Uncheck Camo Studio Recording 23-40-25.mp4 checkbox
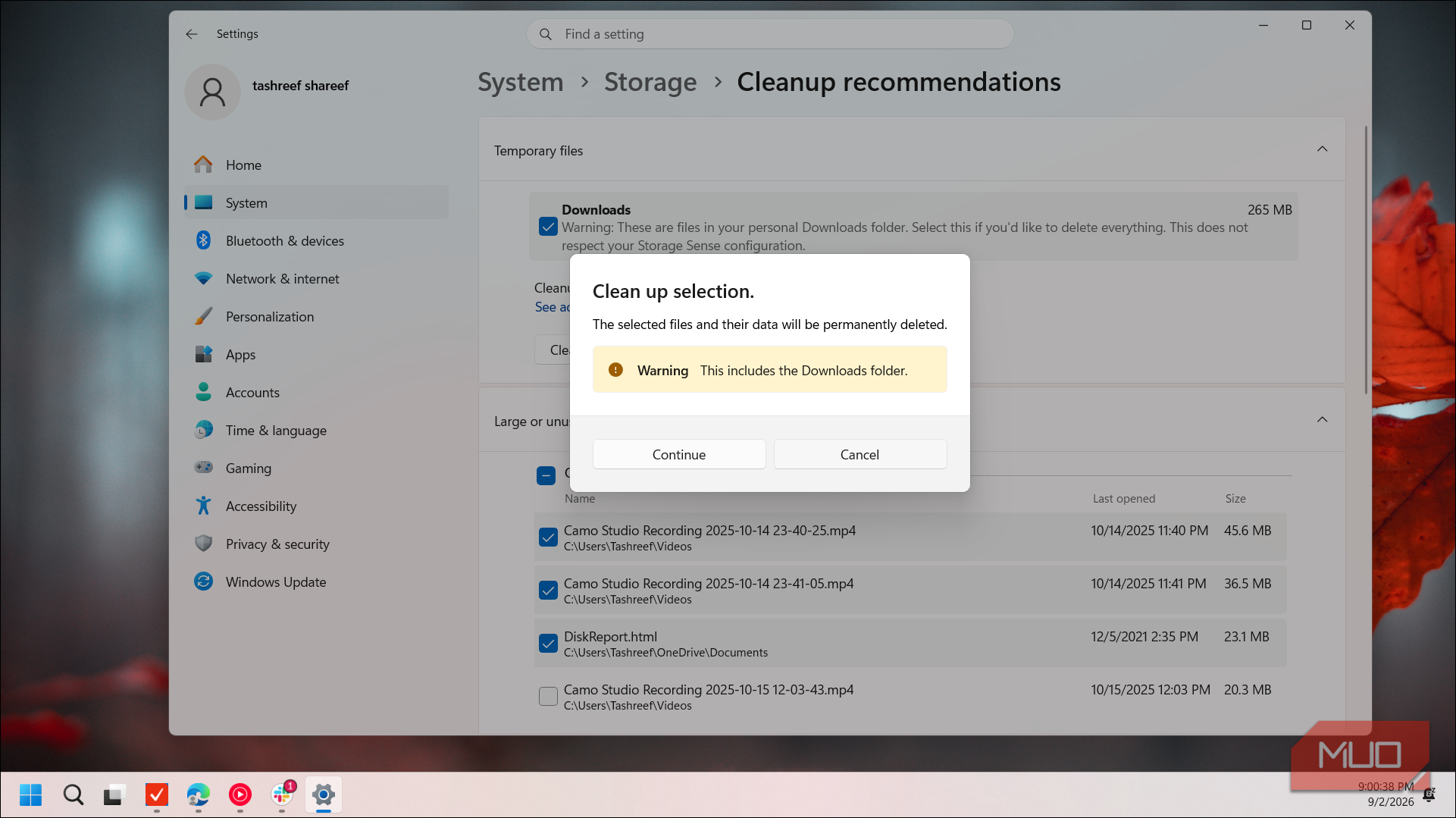The width and height of the screenshot is (1456, 818). [x=548, y=537]
